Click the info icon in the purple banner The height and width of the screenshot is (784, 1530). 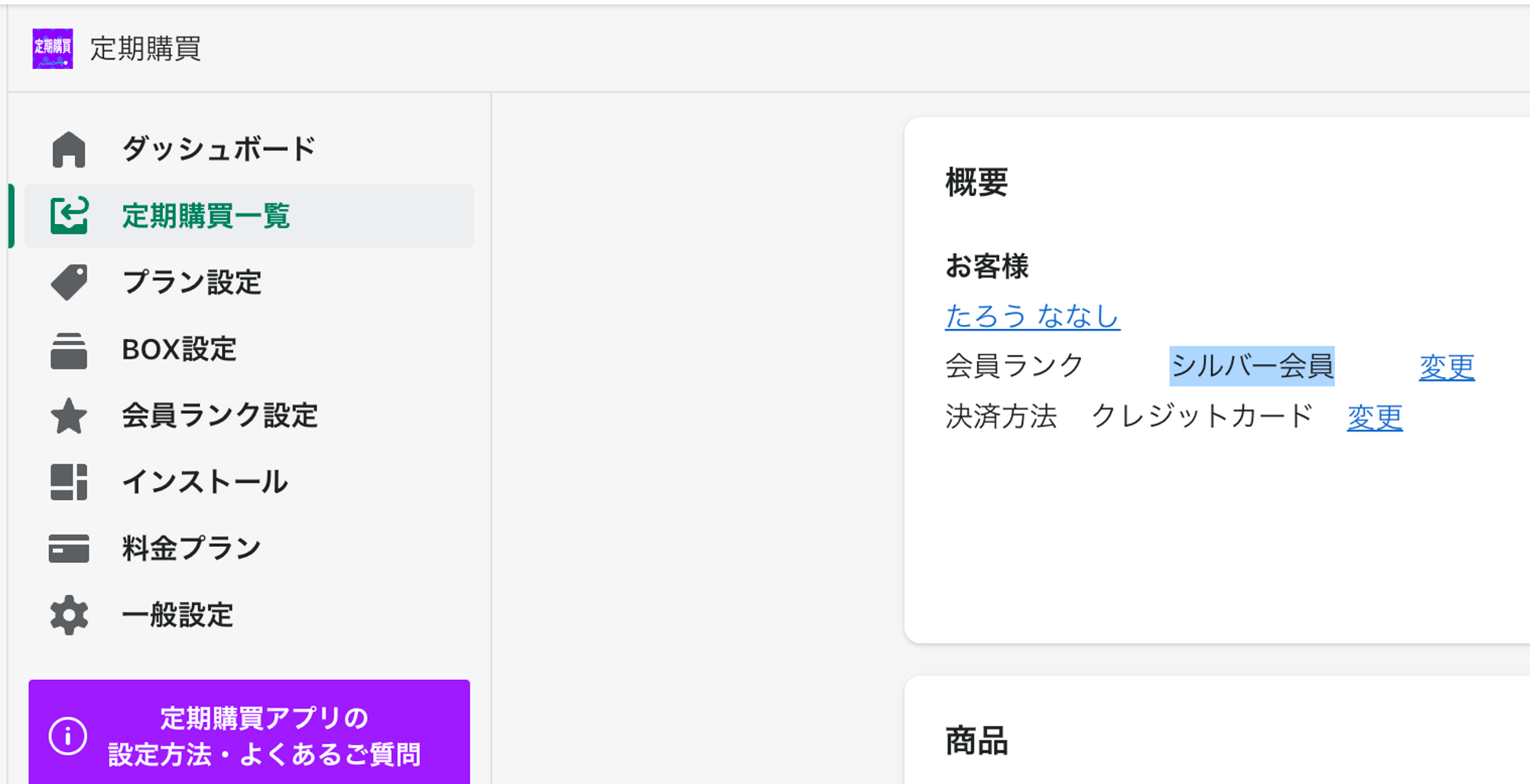(69, 736)
